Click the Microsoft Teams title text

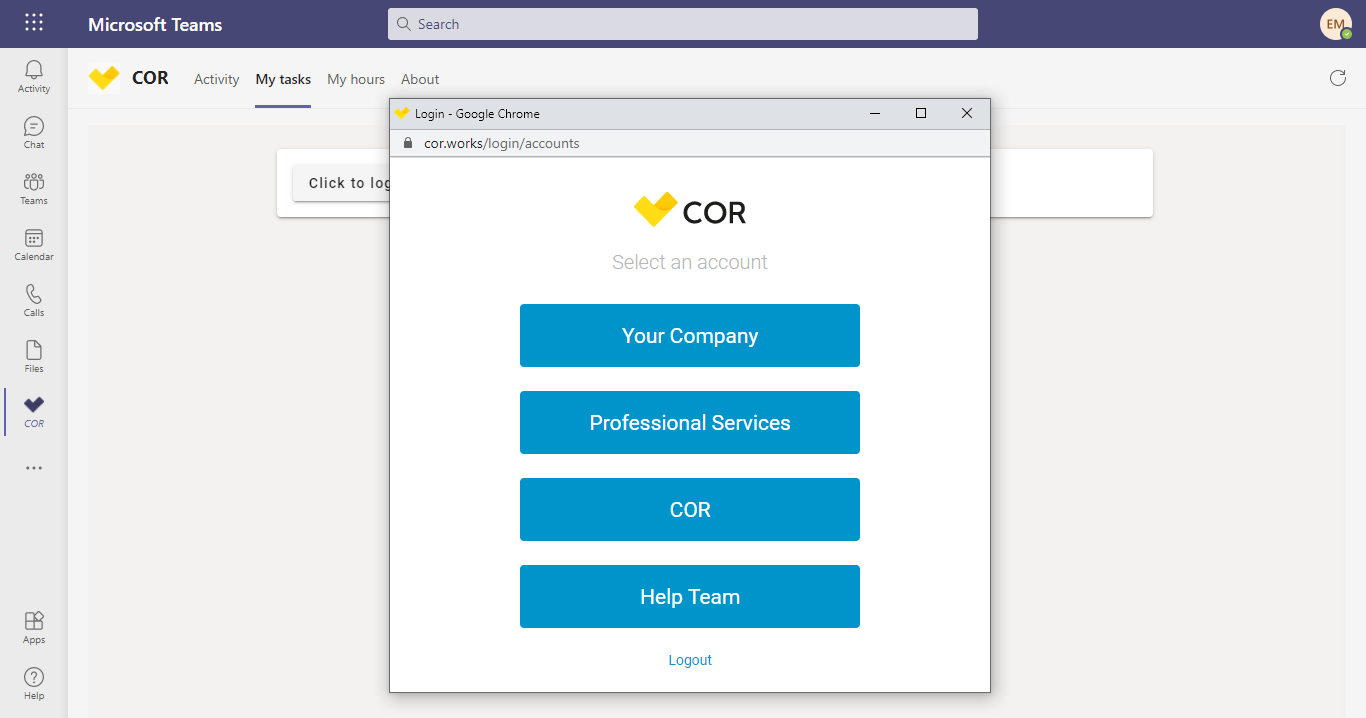(155, 24)
